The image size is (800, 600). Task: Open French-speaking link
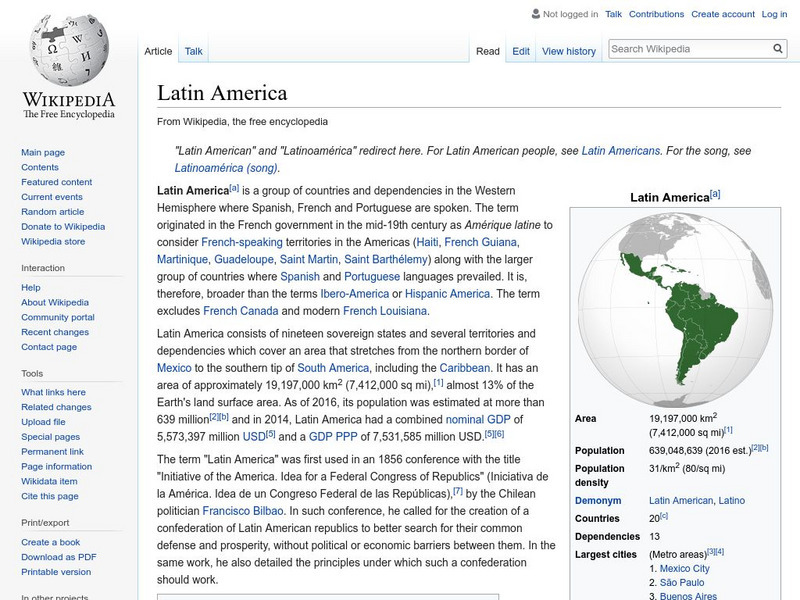[242, 242]
